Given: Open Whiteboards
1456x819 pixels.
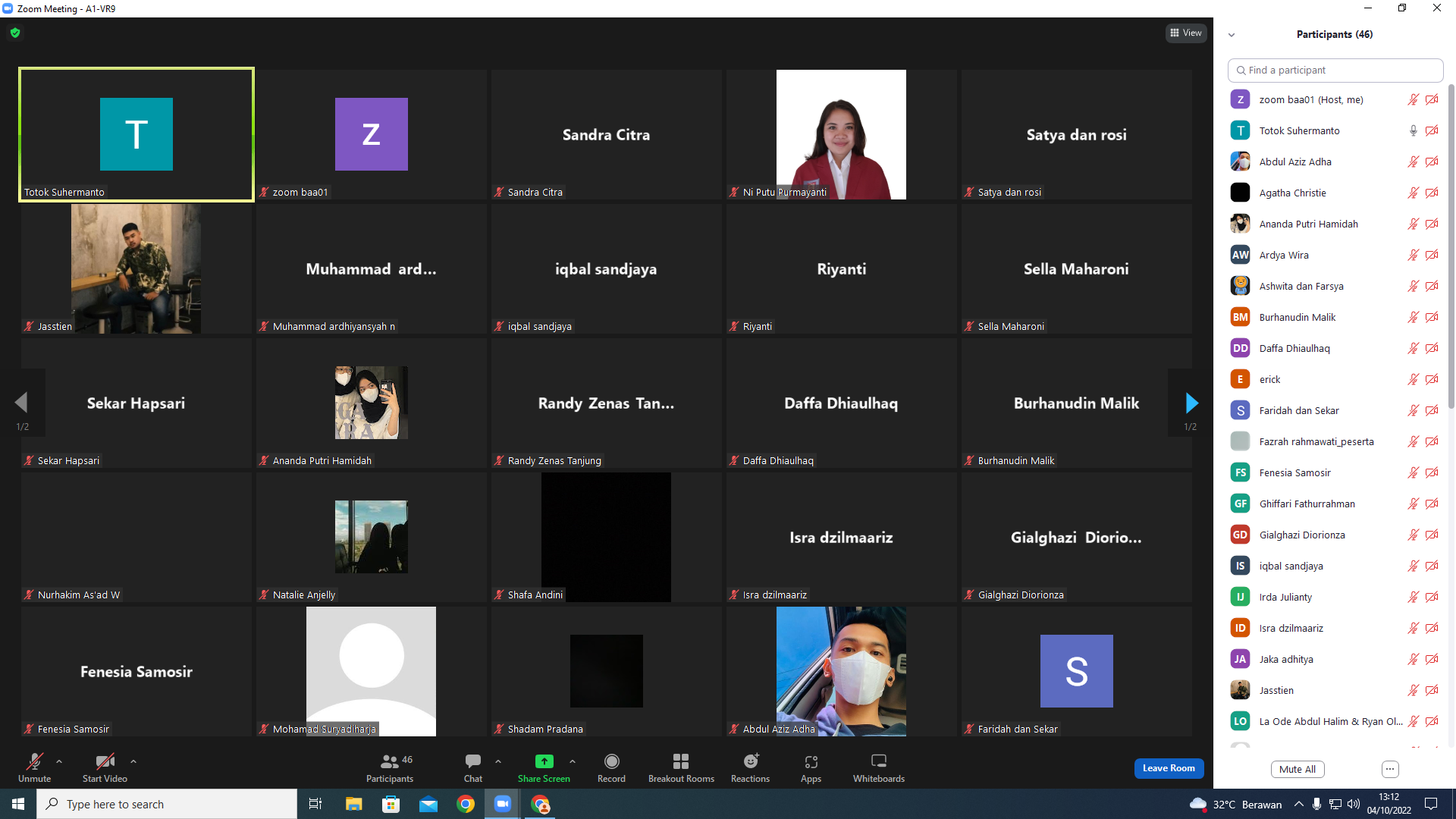Looking at the screenshot, I should pyautogui.click(x=879, y=767).
